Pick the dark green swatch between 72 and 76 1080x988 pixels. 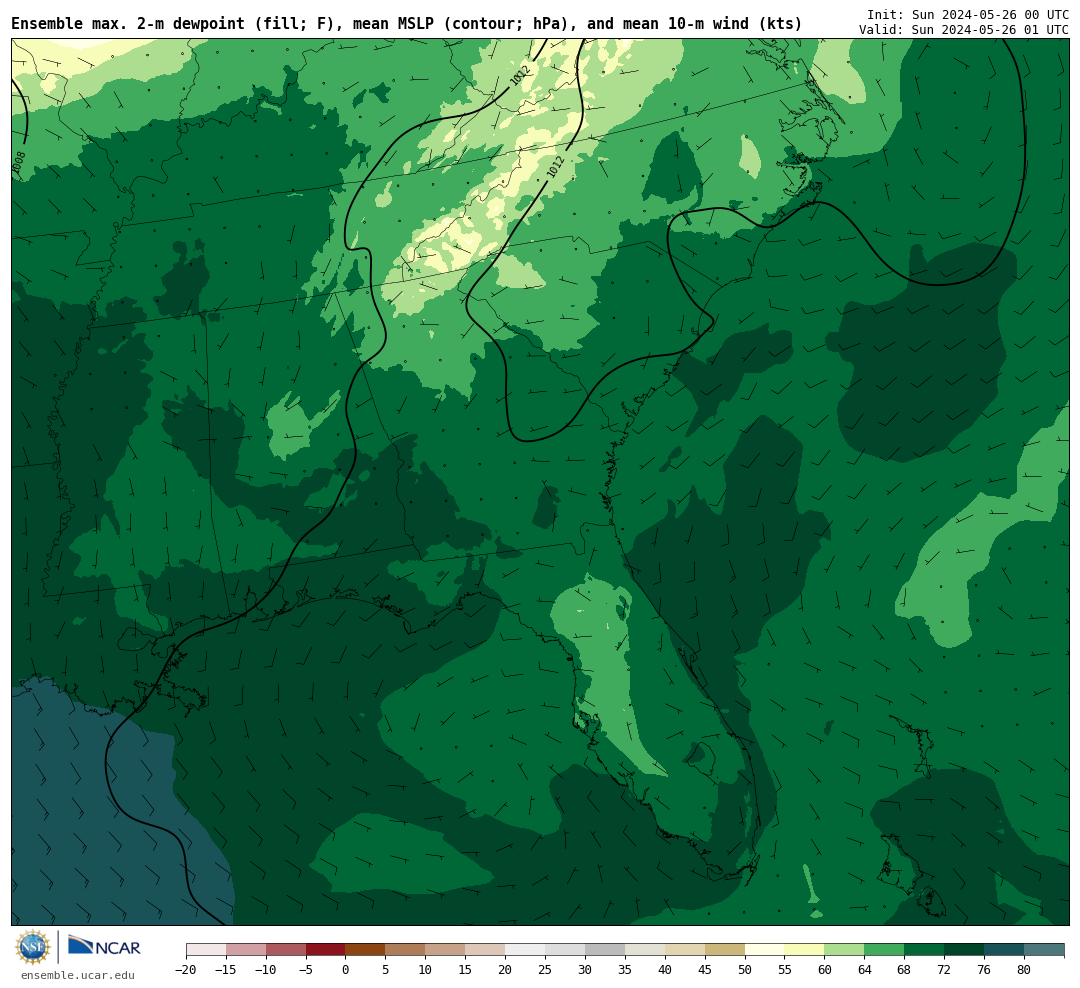(x=965, y=950)
